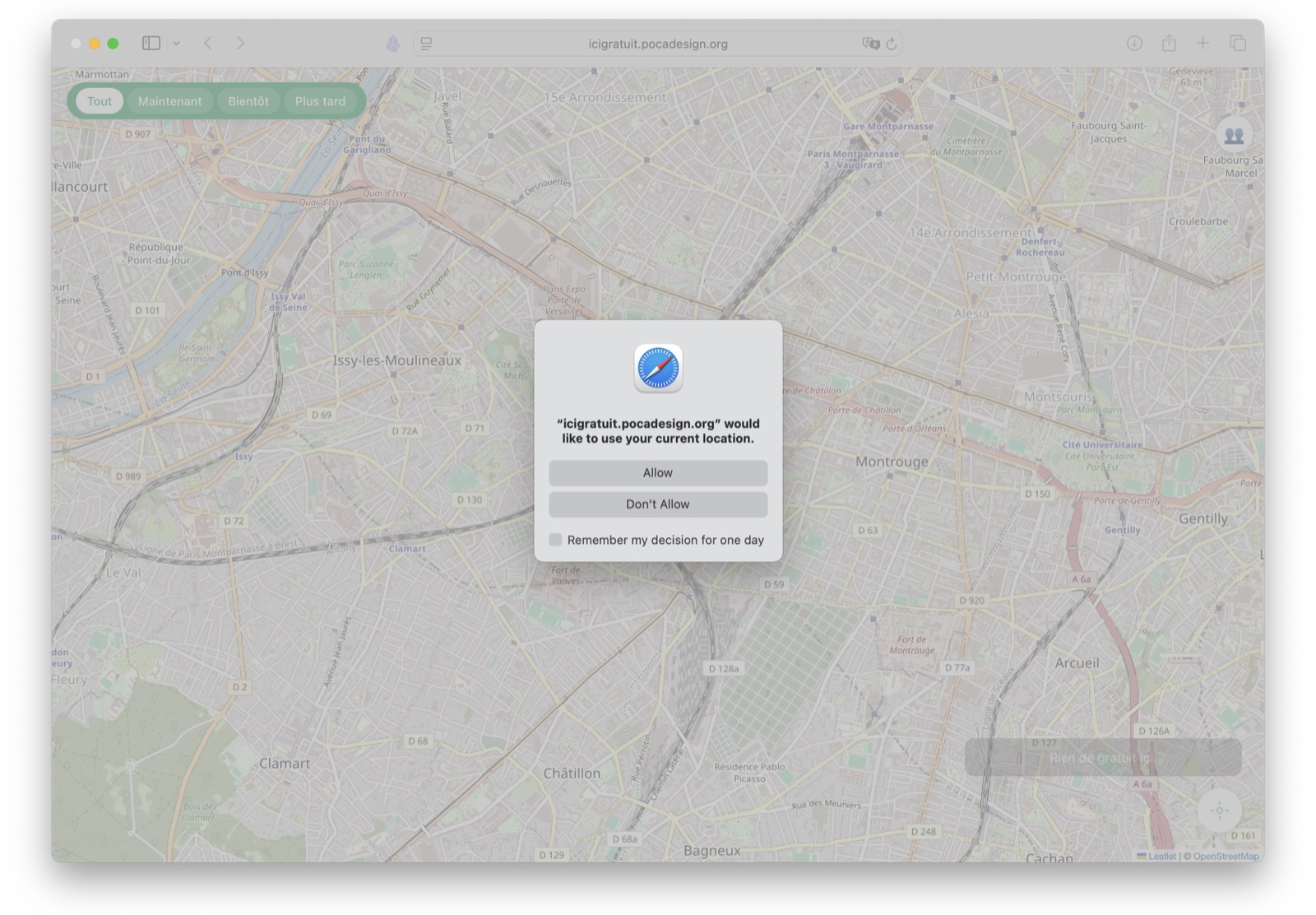Expand the sidebar dropdown chevron
The width and height of the screenshot is (1316, 915).
[176, 44]
